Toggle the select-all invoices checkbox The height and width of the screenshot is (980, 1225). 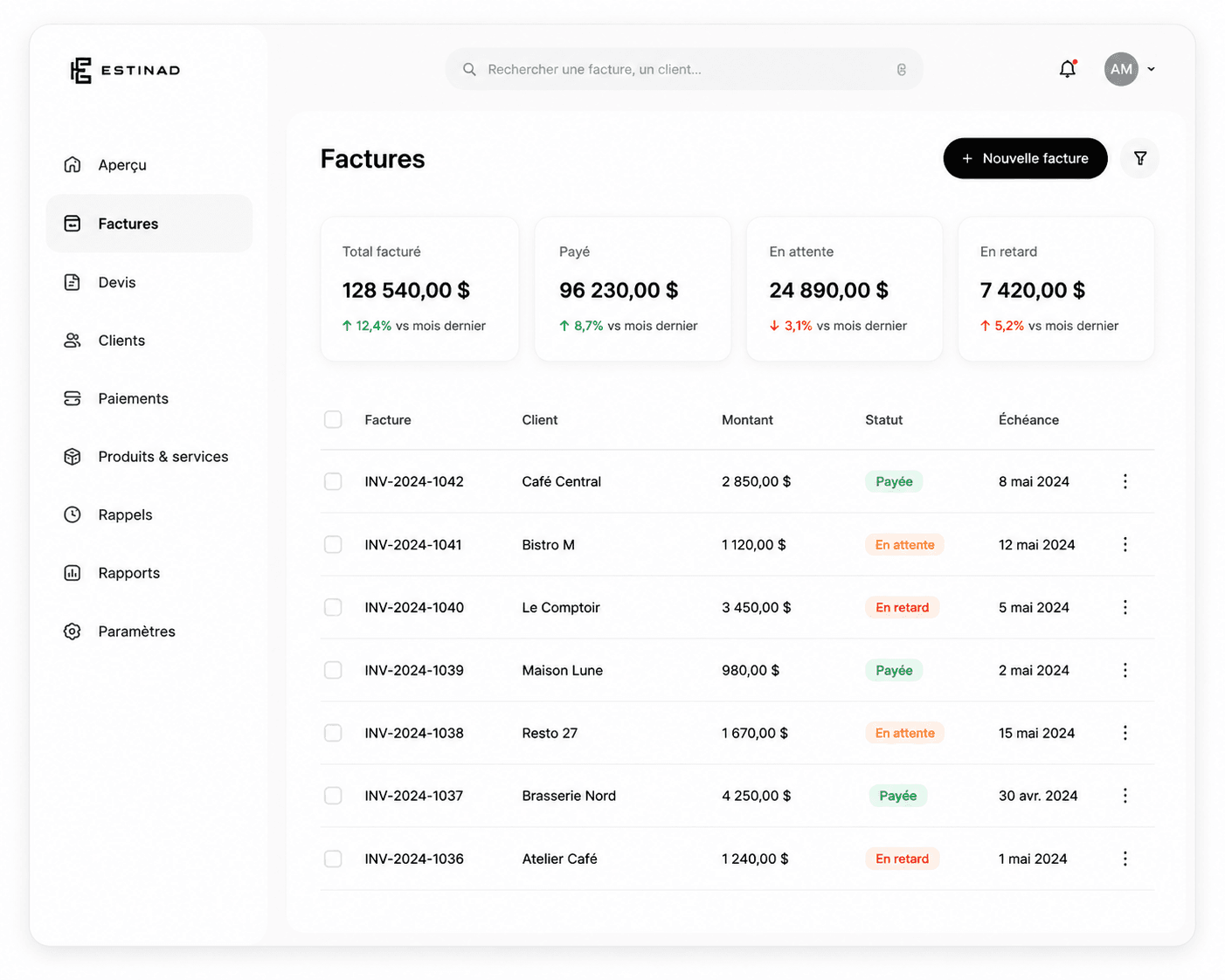[333, 419]
